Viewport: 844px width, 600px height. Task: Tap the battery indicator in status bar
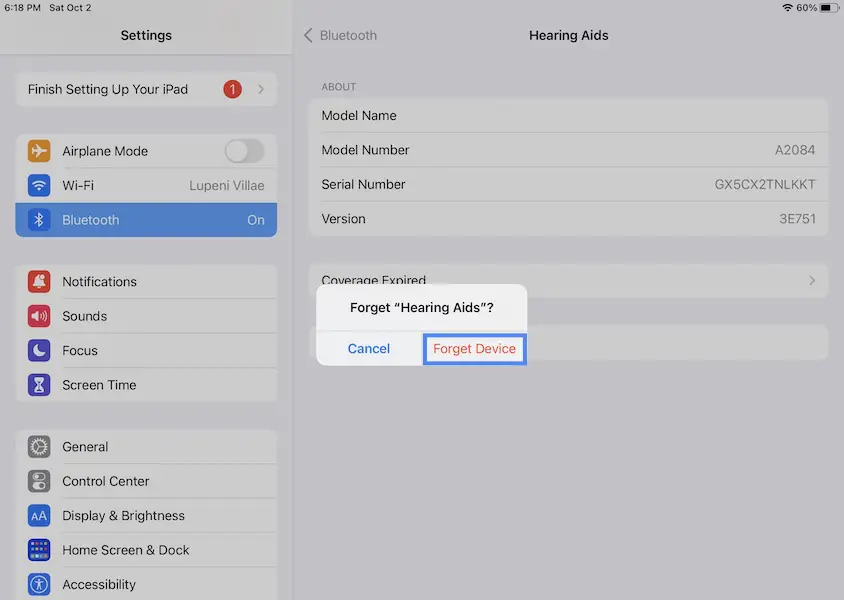coord(829,8)
